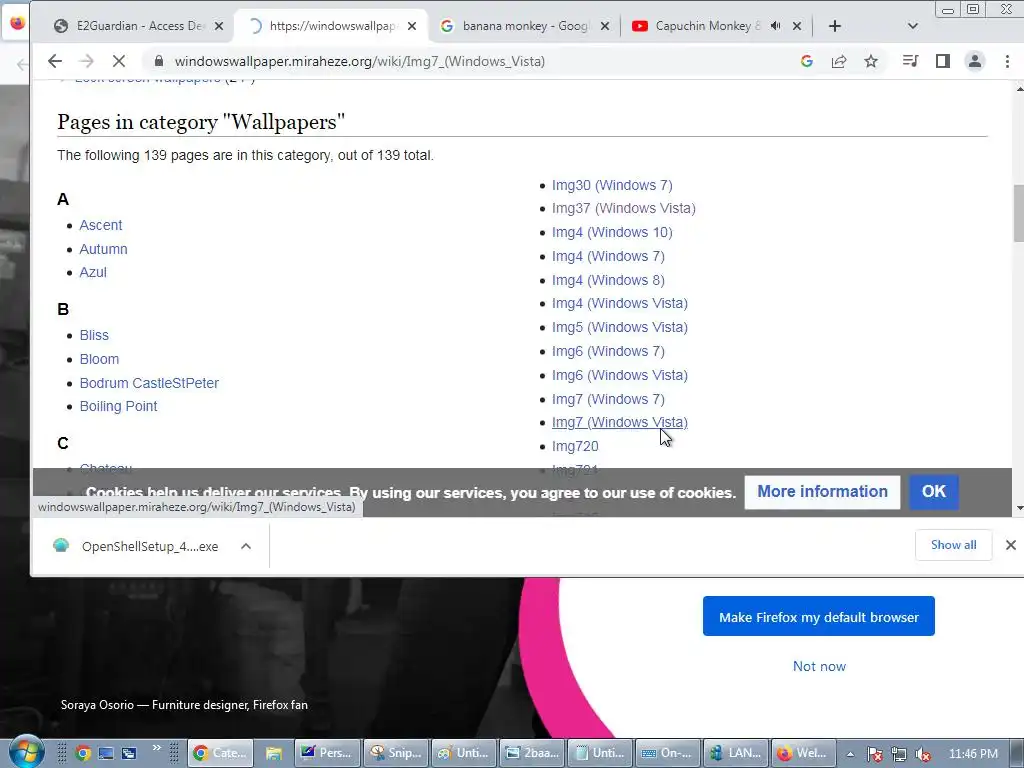
Task: Open the Windows Start orb
Action: coord(26,752)
